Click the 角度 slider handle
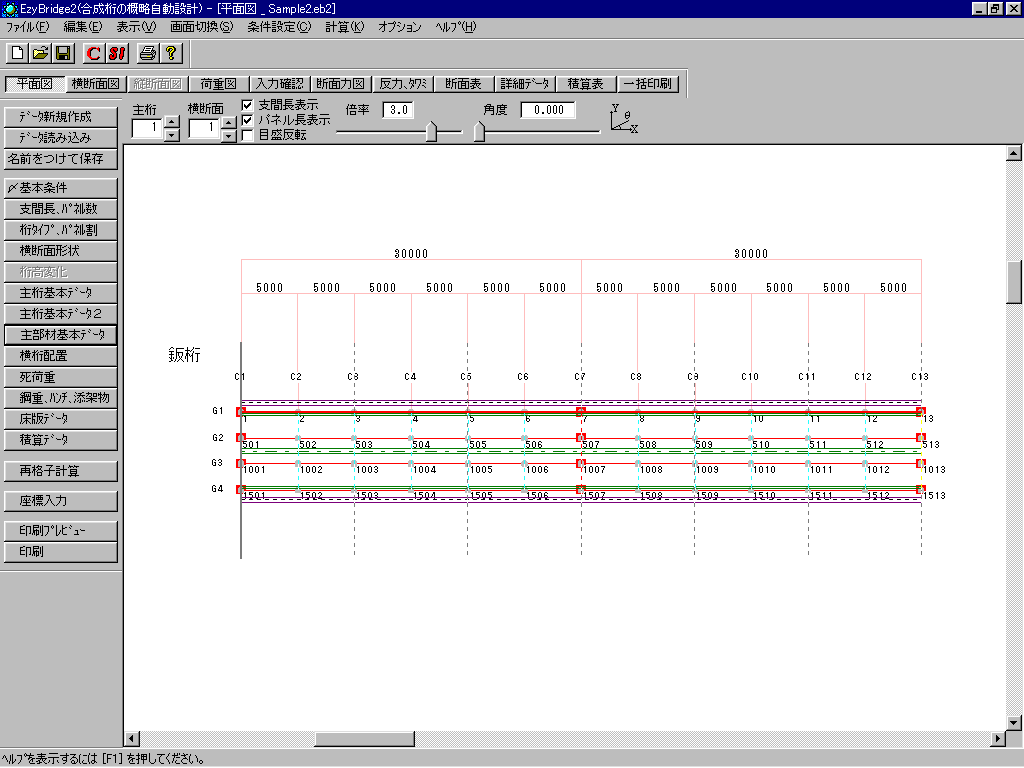Screen dimensions: 1024x768 pyautogui.click(x=479, y=131)
